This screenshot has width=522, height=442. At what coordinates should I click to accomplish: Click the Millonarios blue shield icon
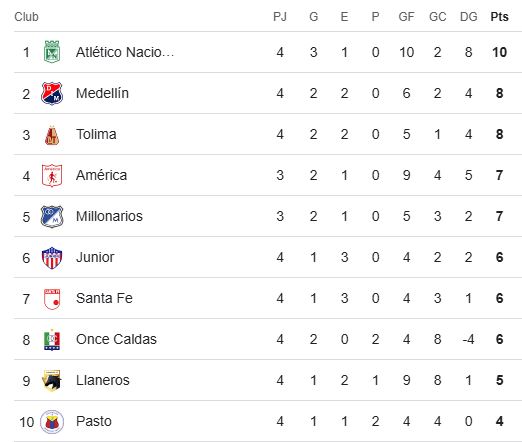coord(52,216)
